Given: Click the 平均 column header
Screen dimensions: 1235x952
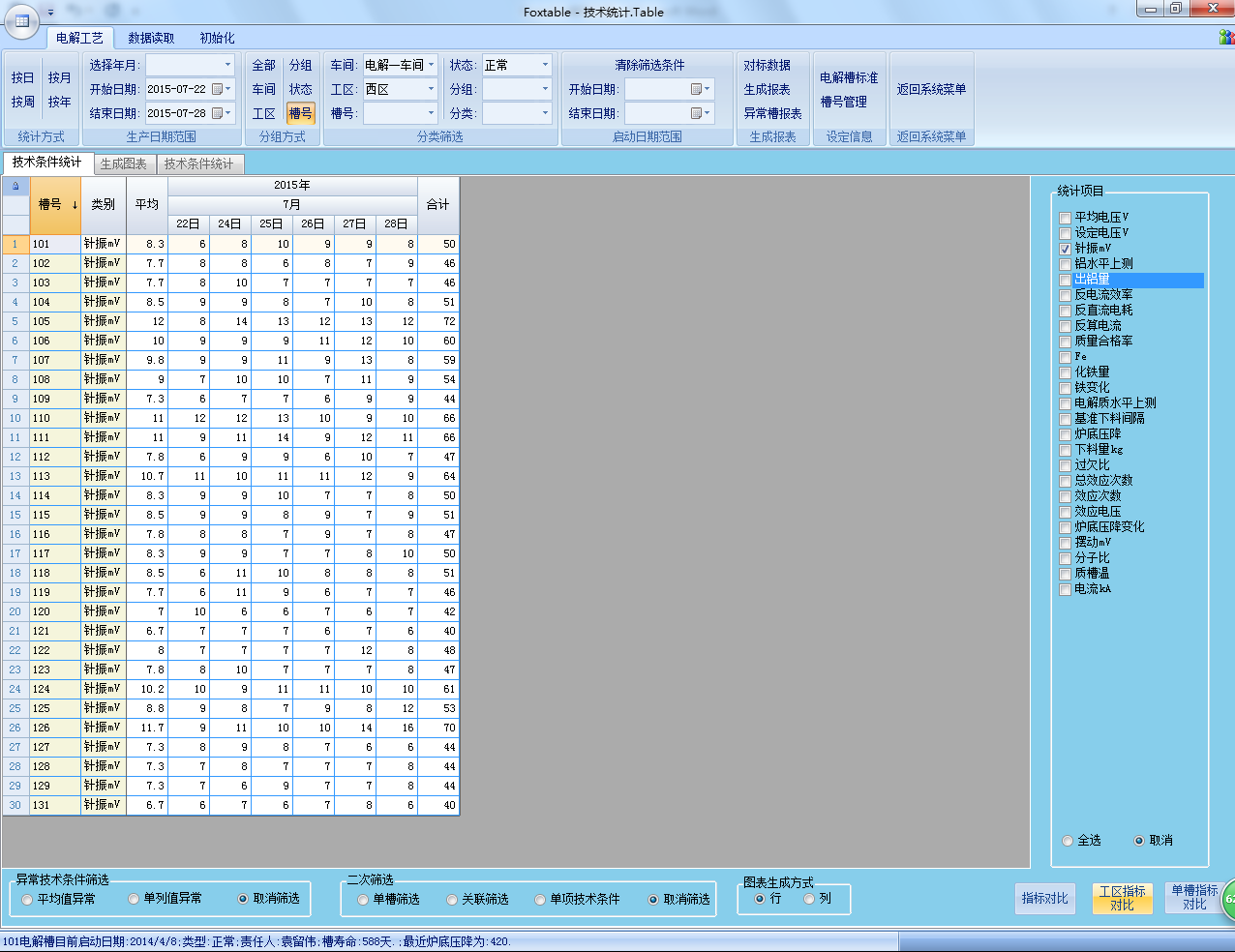Looking at the screenshot, I should pos(147,205).
